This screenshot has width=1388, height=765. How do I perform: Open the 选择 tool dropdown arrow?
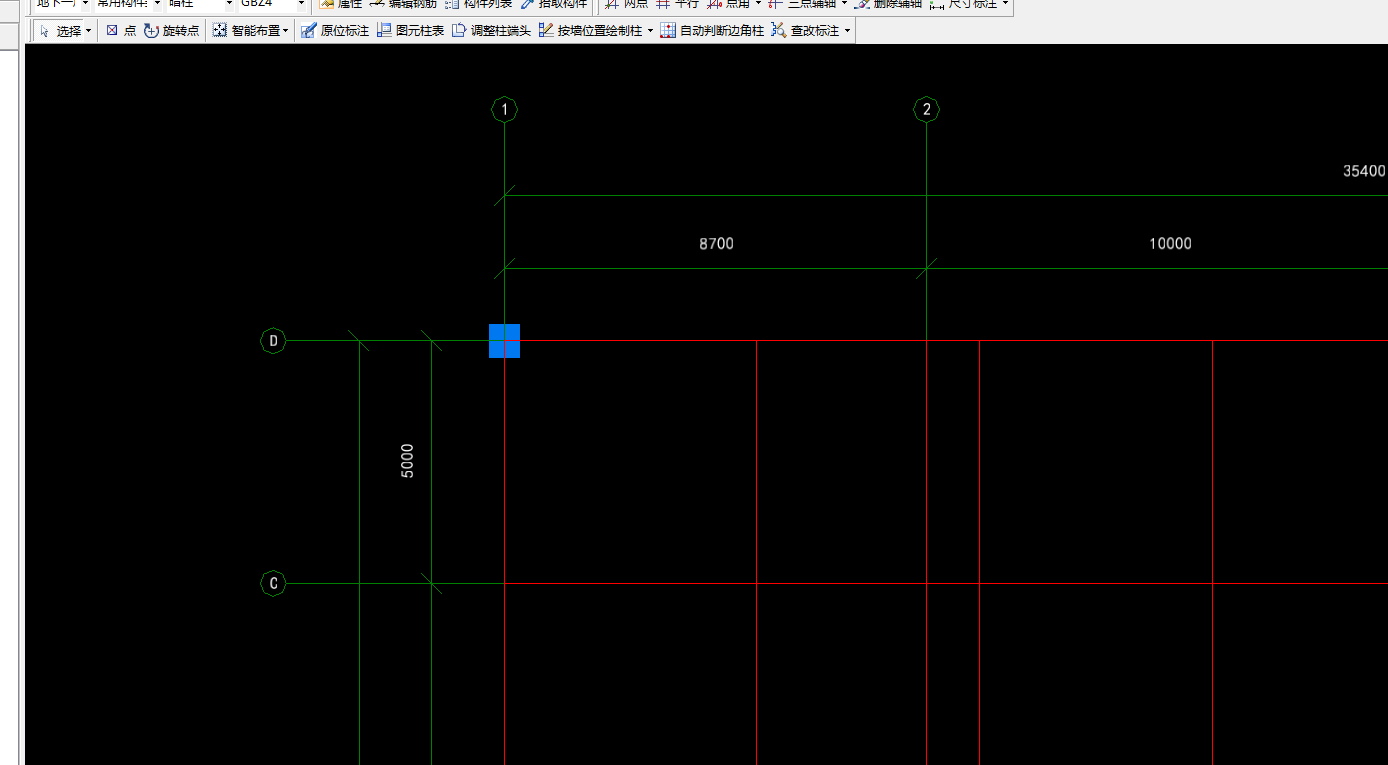[90, 31]
